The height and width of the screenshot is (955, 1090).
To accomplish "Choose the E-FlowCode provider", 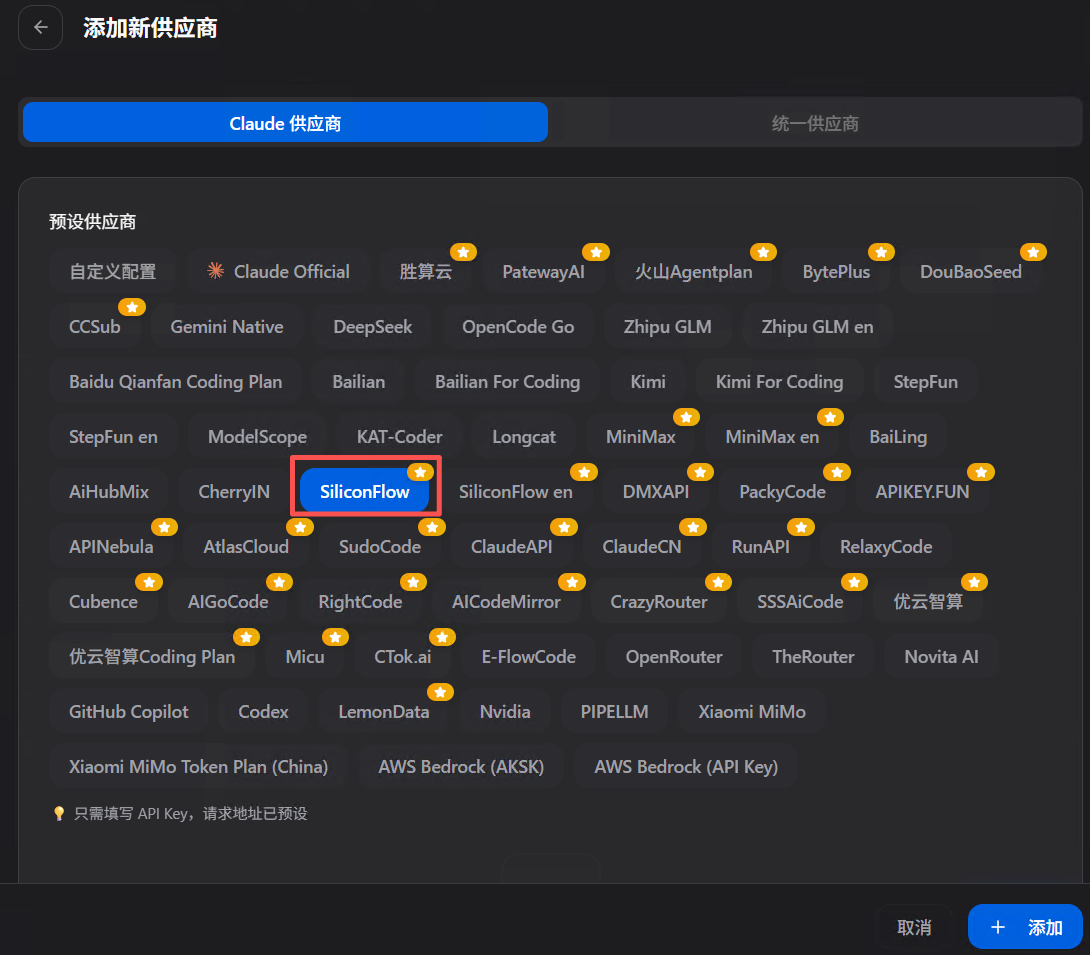I will tap(528, 655).
